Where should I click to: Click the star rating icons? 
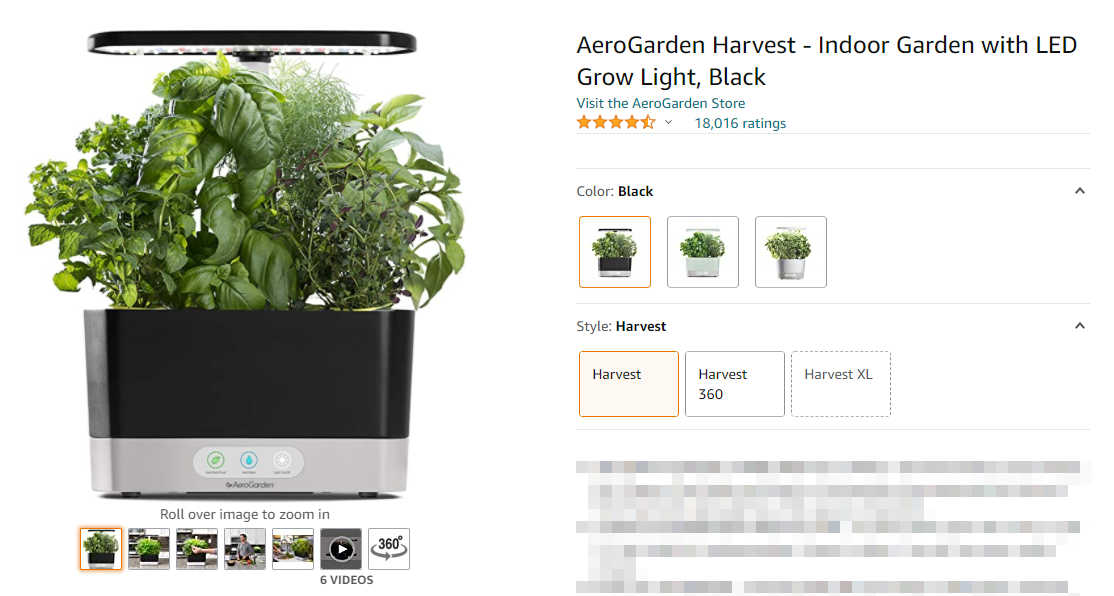pyautogui.click(x=616, y=122)
